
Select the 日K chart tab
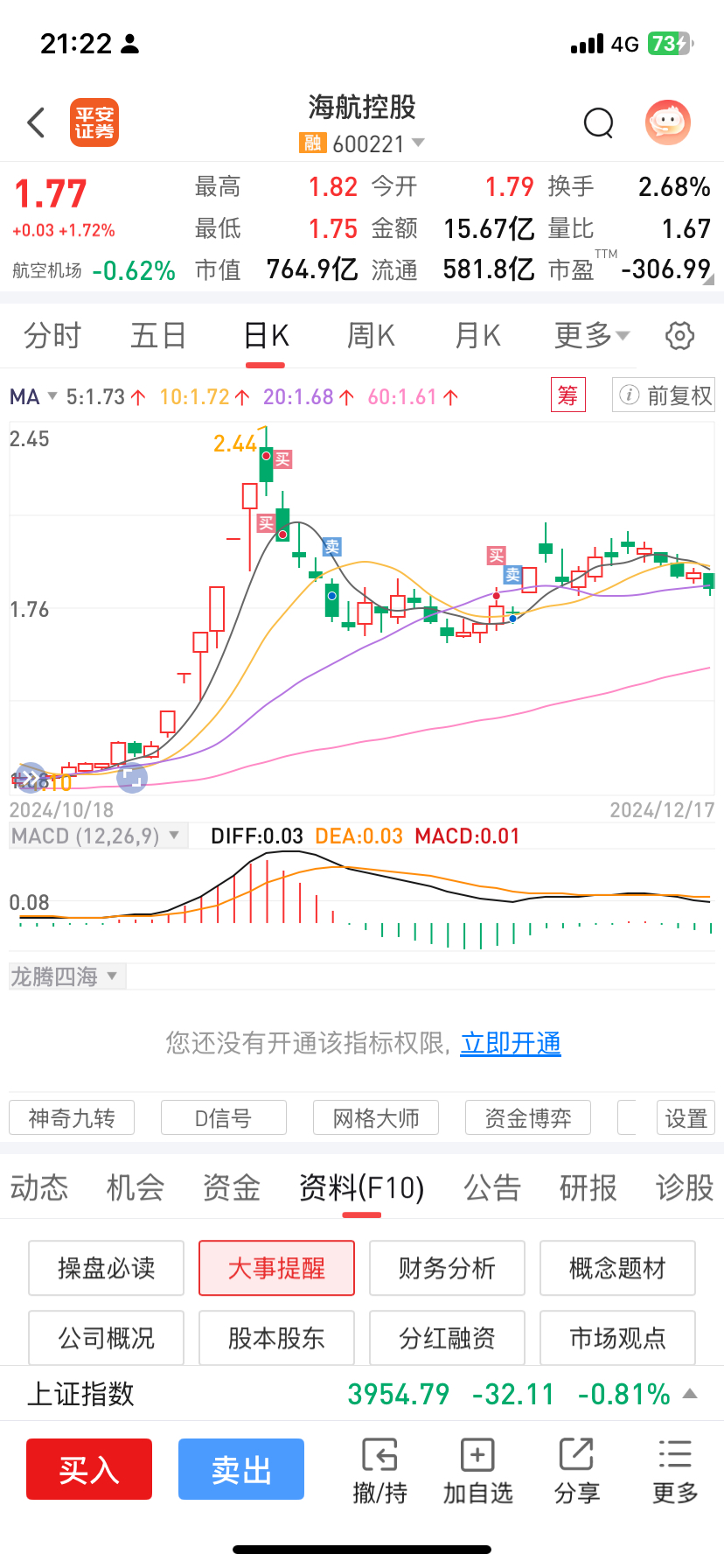coord(266,335)
